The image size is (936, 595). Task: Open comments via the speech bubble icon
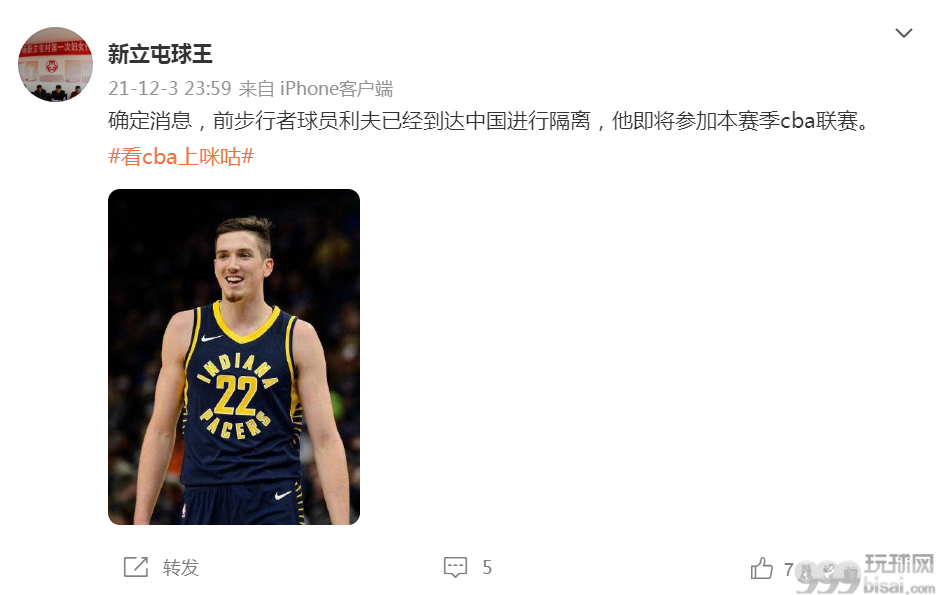coord(455,567)
